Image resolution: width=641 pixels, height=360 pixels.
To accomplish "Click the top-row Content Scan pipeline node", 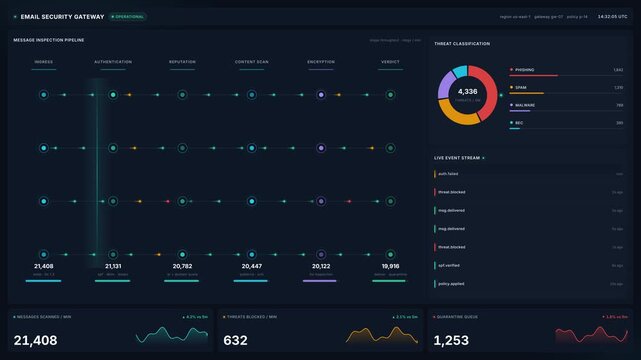I will pyautogui.click(x=252, y=95).
